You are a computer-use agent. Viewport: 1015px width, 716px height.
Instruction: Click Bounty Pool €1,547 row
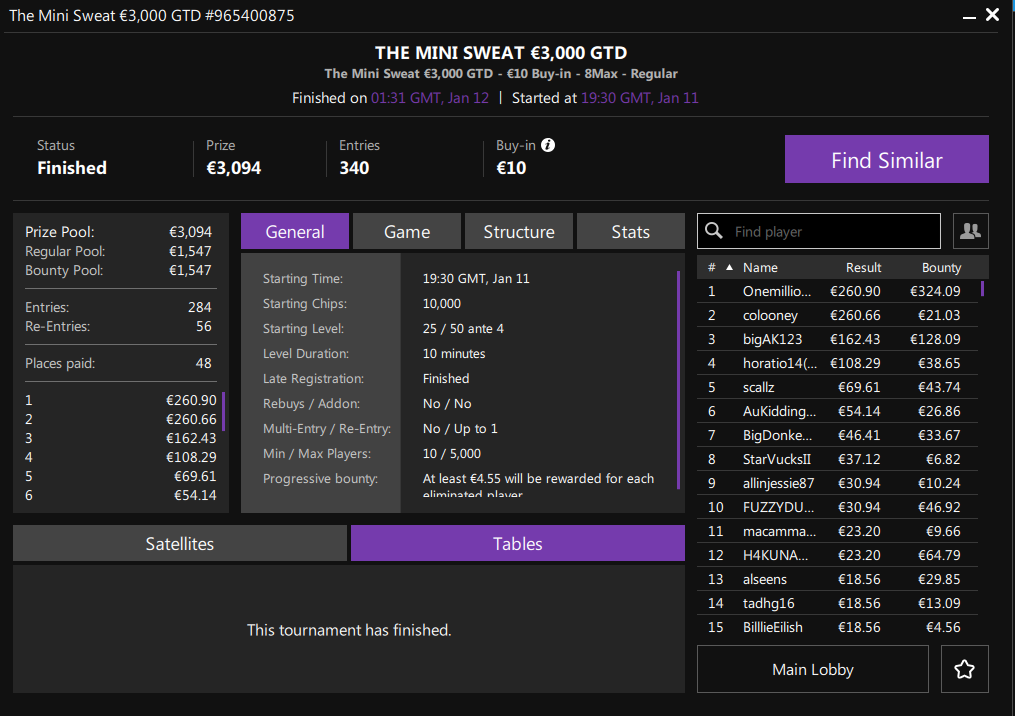[x=118, y=270]
